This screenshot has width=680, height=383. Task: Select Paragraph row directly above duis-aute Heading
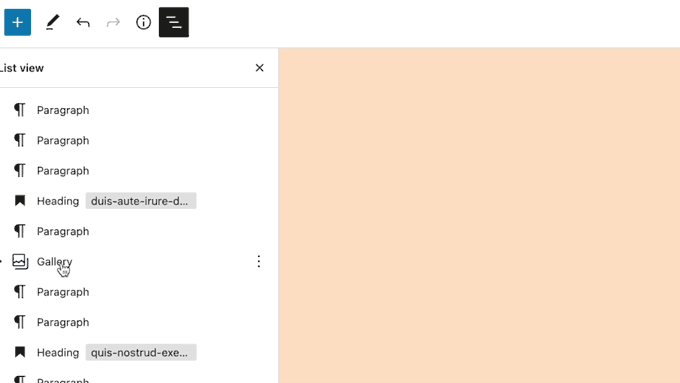pos(139,170)
